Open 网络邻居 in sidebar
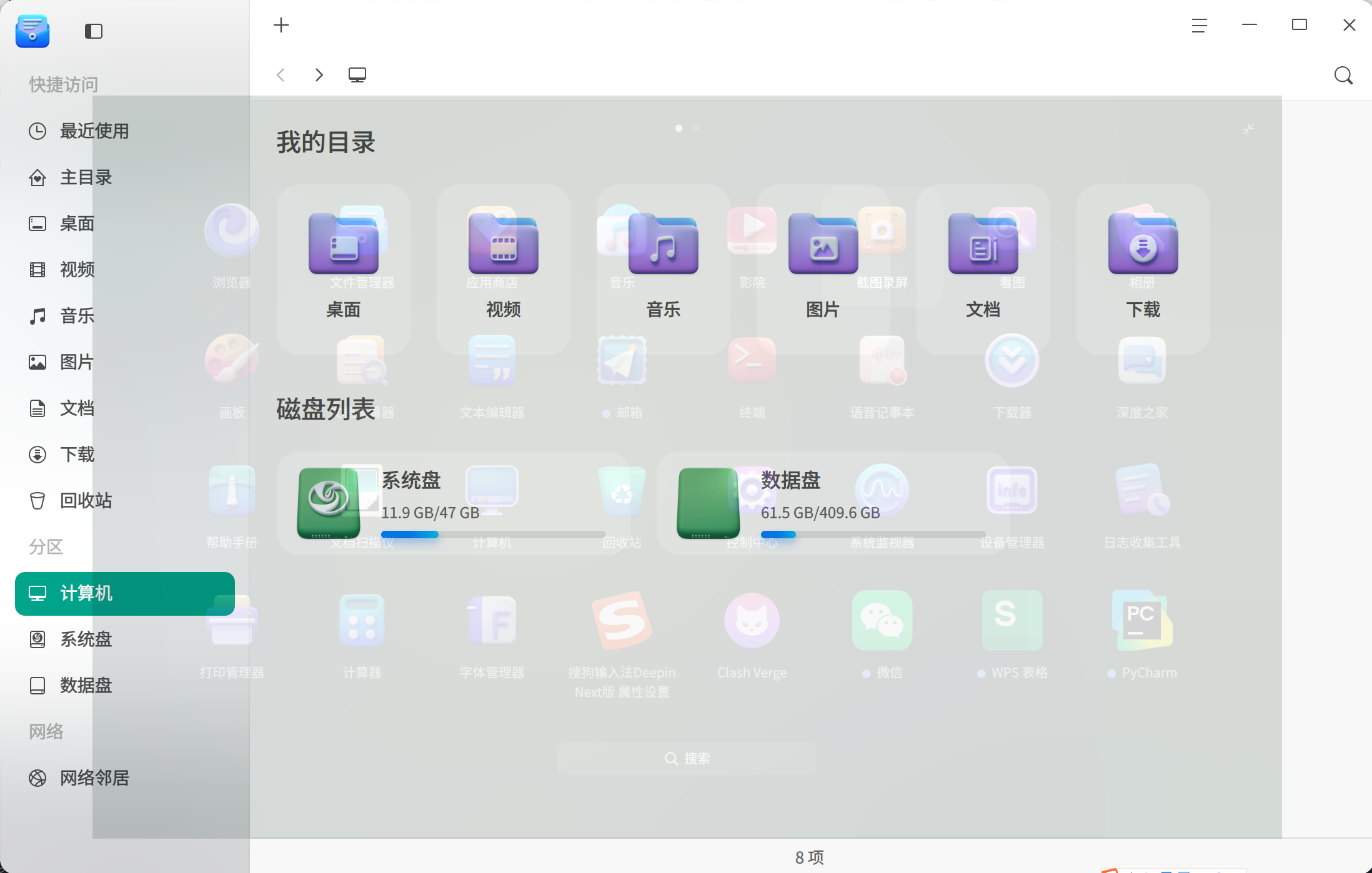The height and width of the screenshot is (873, 1372). [x=125, y=778]
